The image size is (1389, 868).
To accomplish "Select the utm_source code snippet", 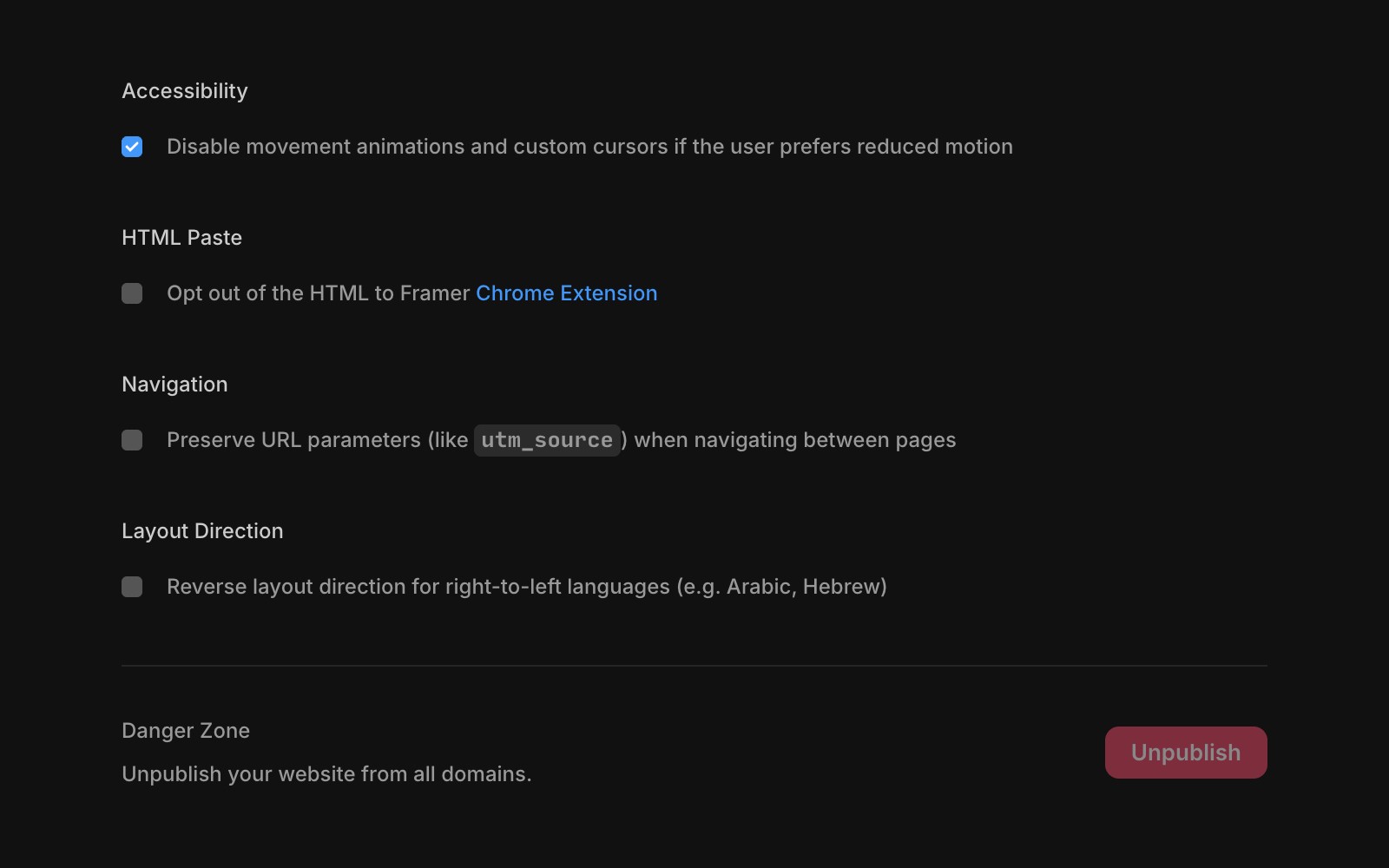I will tap(547, 440).
